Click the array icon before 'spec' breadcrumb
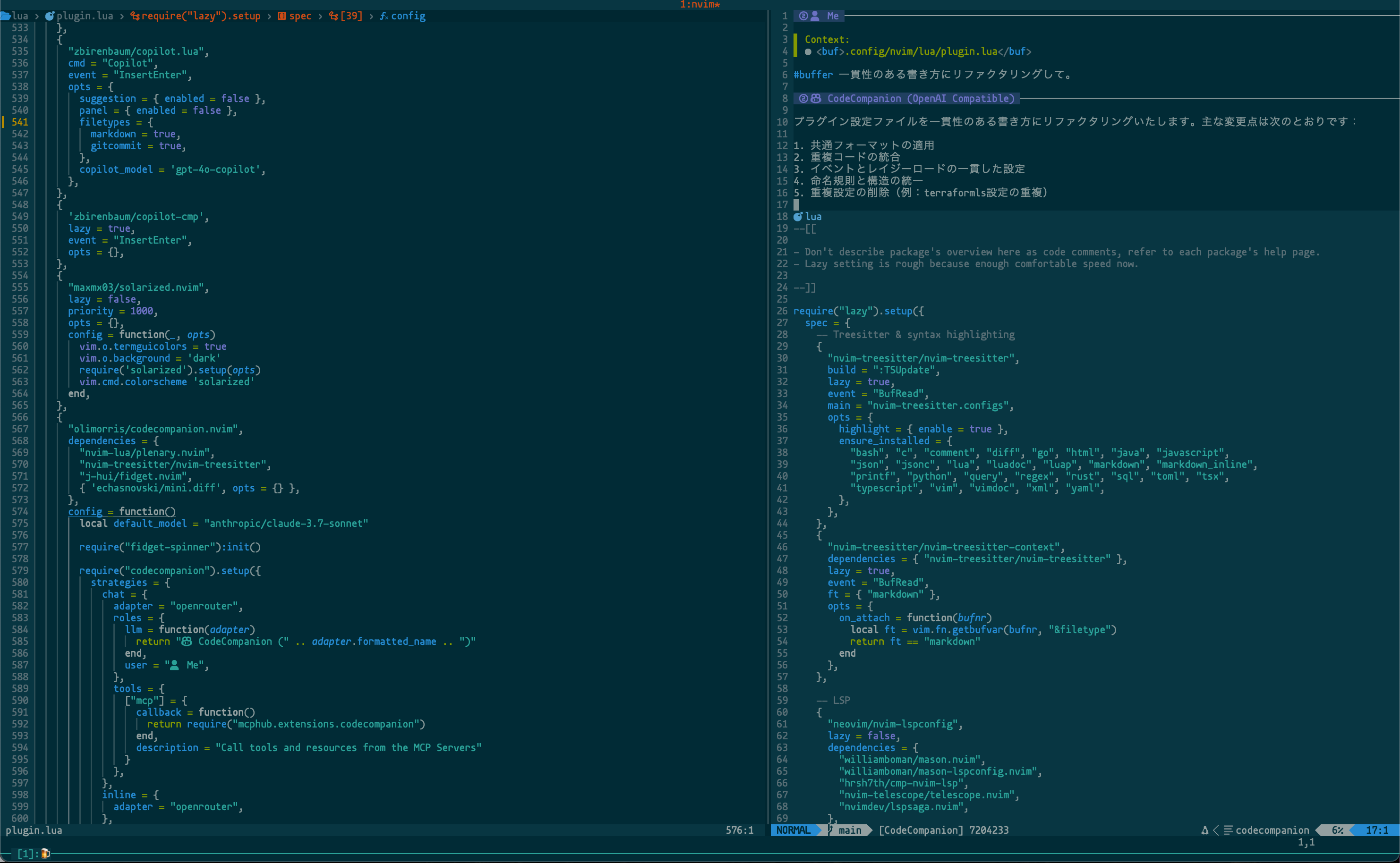Viewport: 1400px width, 863px height. 281,16
